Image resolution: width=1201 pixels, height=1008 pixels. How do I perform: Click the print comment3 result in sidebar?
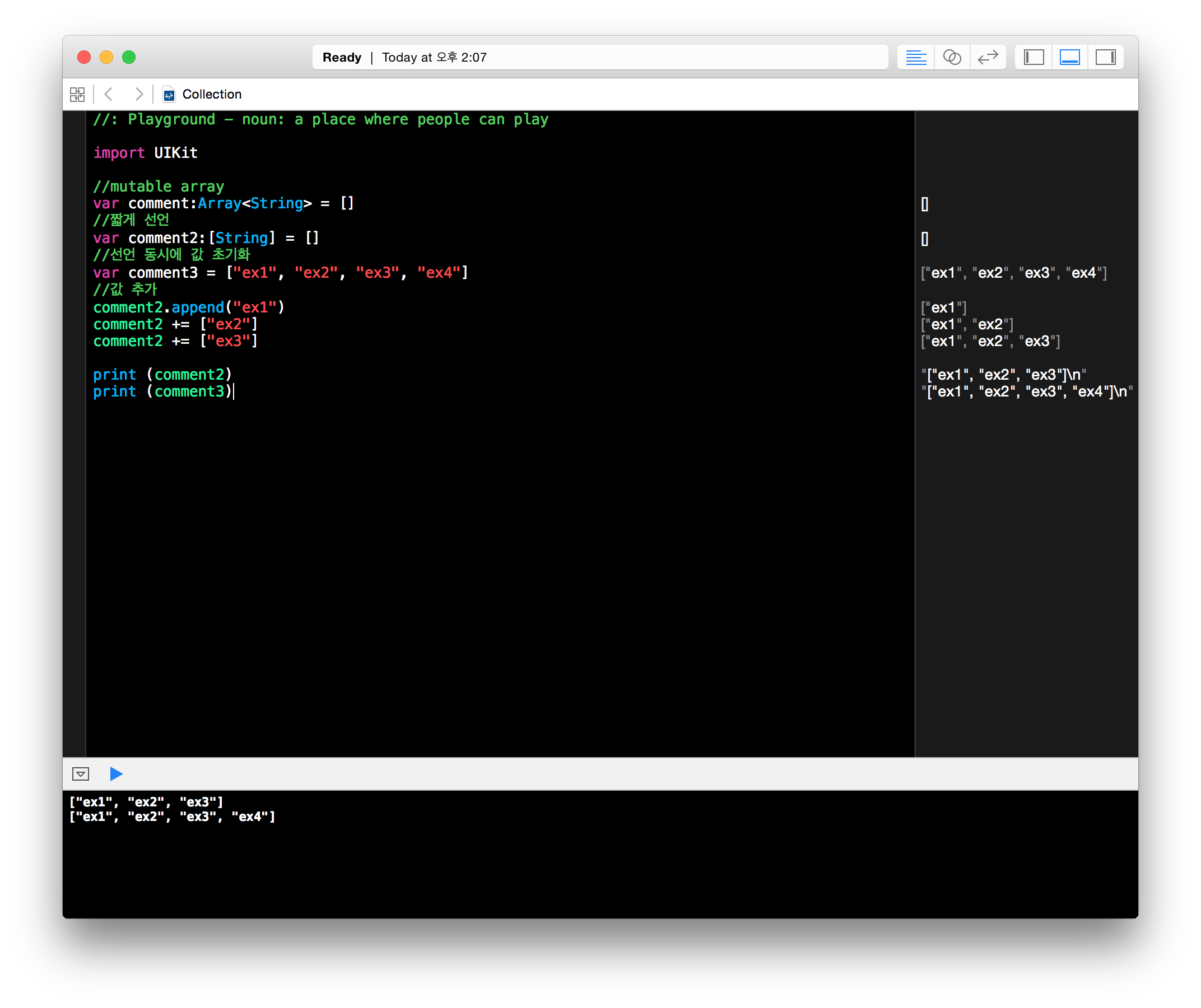tap(1027, 391)
